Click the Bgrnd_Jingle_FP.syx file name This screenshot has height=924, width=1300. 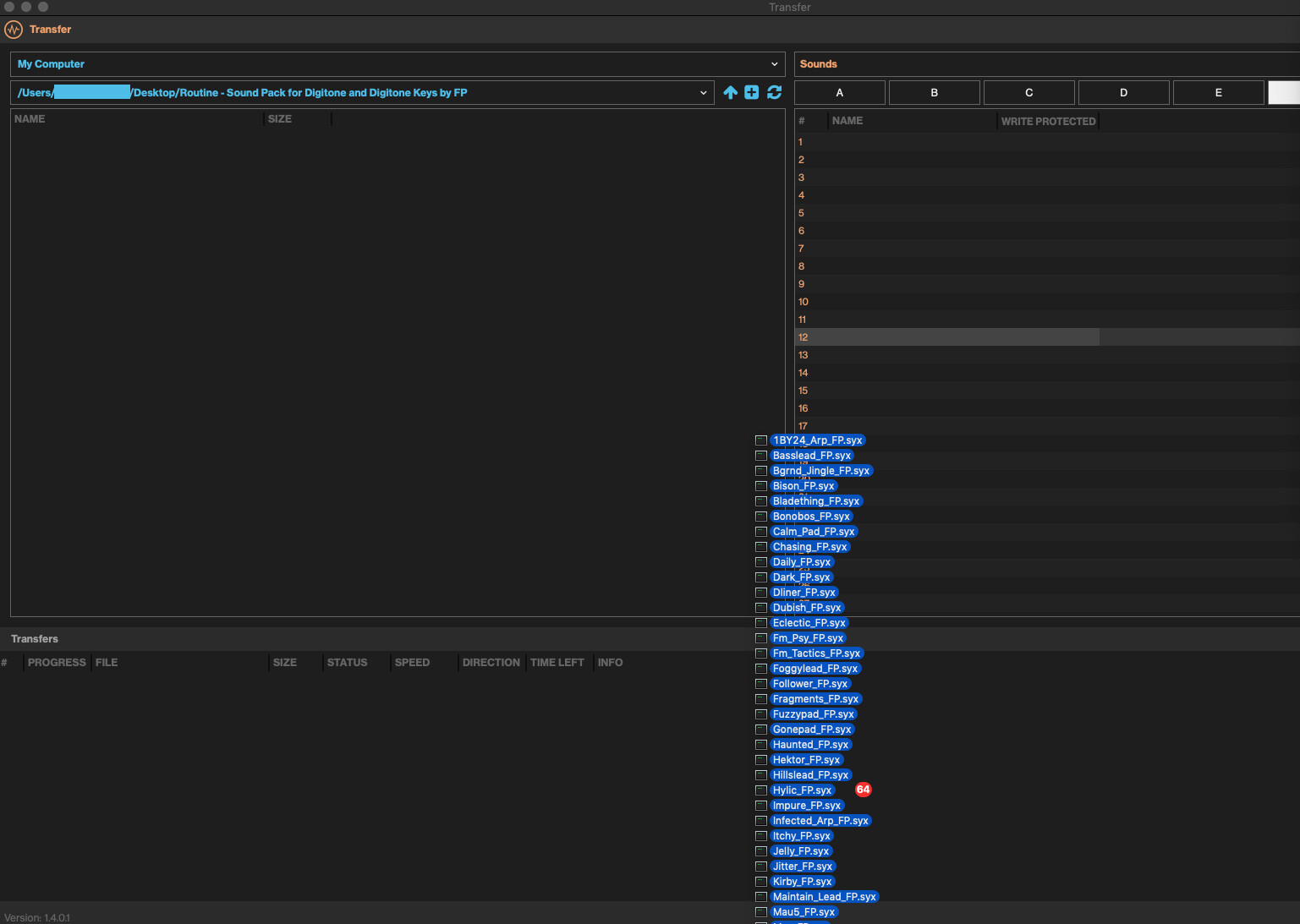click(821, 471)
